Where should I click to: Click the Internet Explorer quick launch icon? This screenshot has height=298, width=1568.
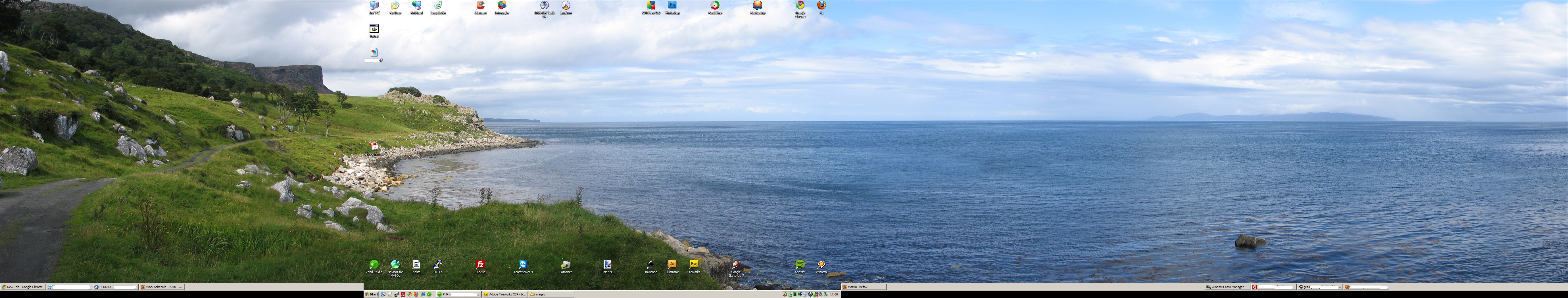coord(423,294)
